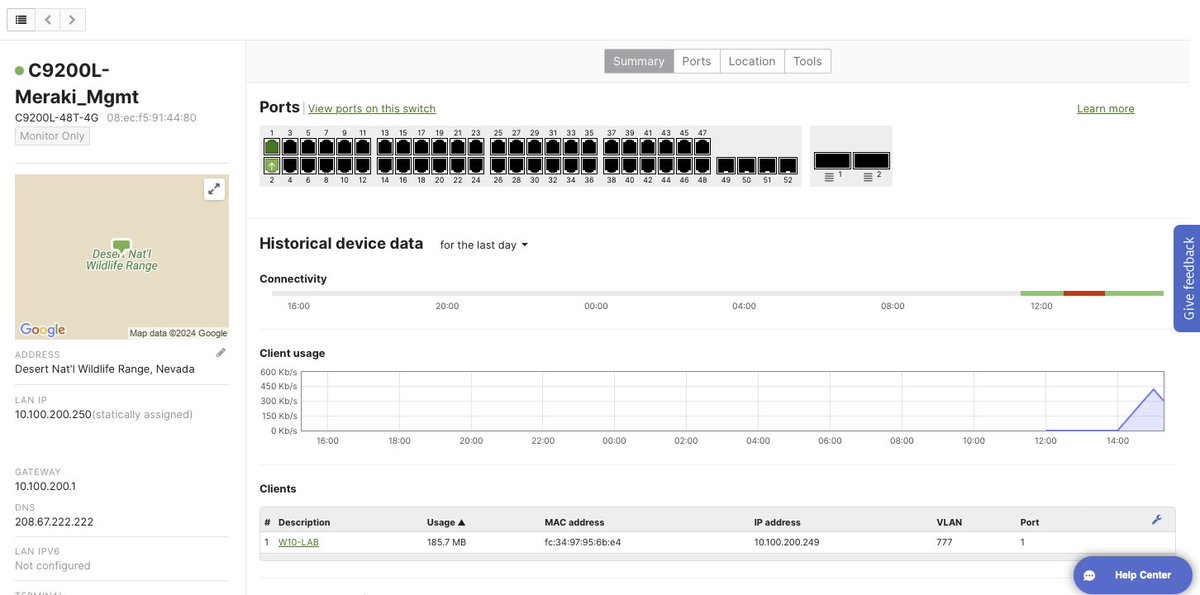The height and width of the screenshot is (595, 1200).
Task: Switch to the Location tab
Action: coord(752,61)
